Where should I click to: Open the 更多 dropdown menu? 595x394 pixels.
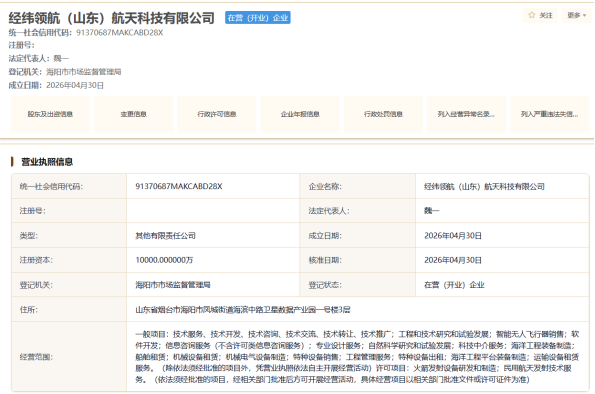pos(576,15)
